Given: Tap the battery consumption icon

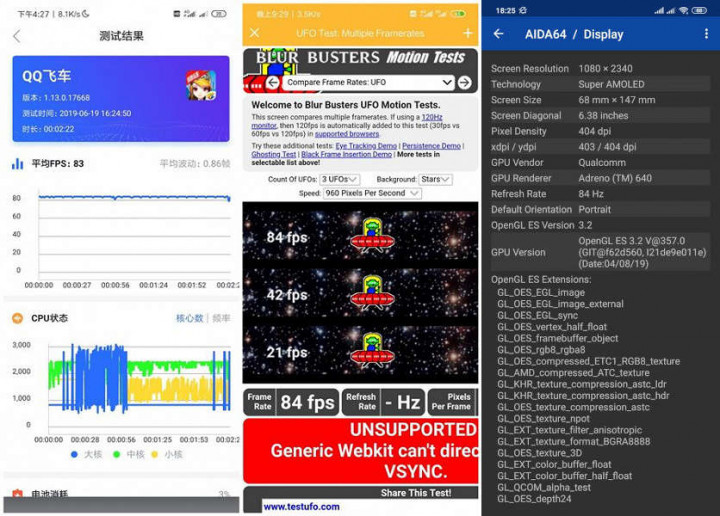Looking at the screenshot, I should pos(17,494).
